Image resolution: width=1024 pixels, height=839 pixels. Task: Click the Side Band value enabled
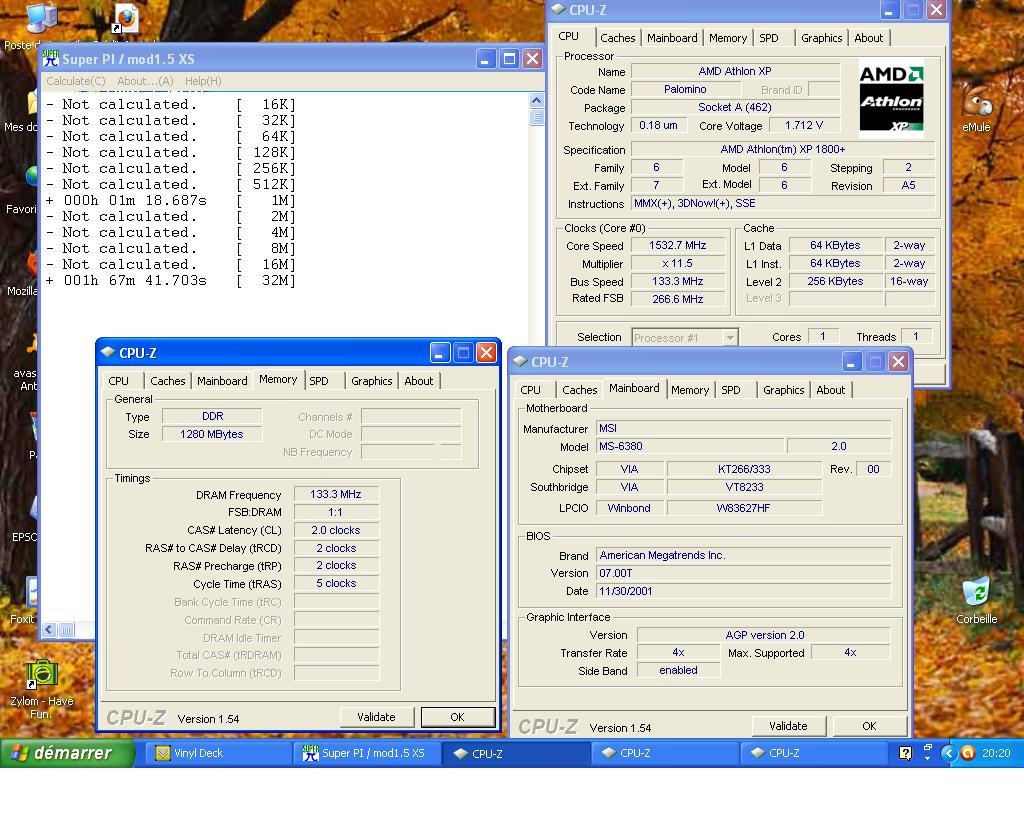point(678,670)
